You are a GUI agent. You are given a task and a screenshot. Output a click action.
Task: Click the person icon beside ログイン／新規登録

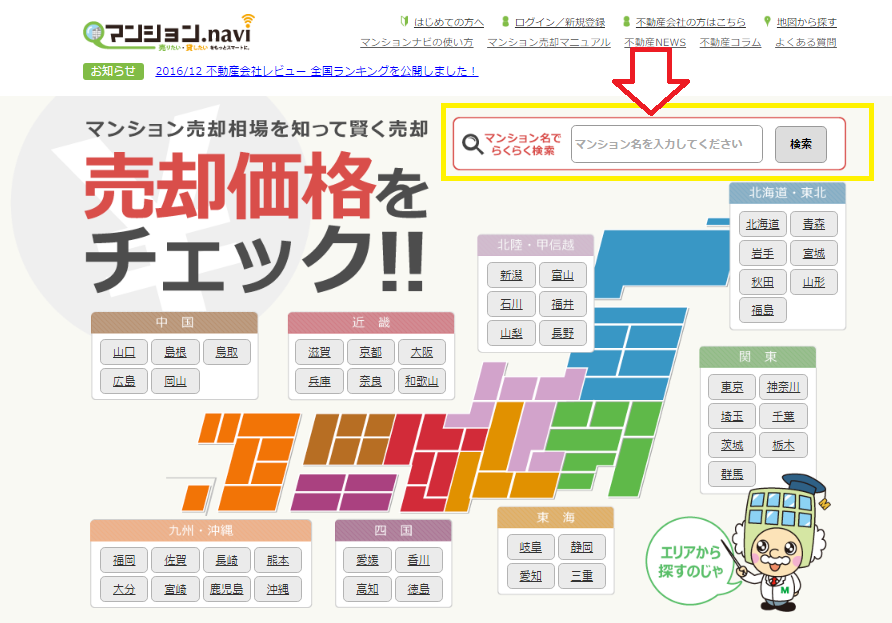pos(506,22)
